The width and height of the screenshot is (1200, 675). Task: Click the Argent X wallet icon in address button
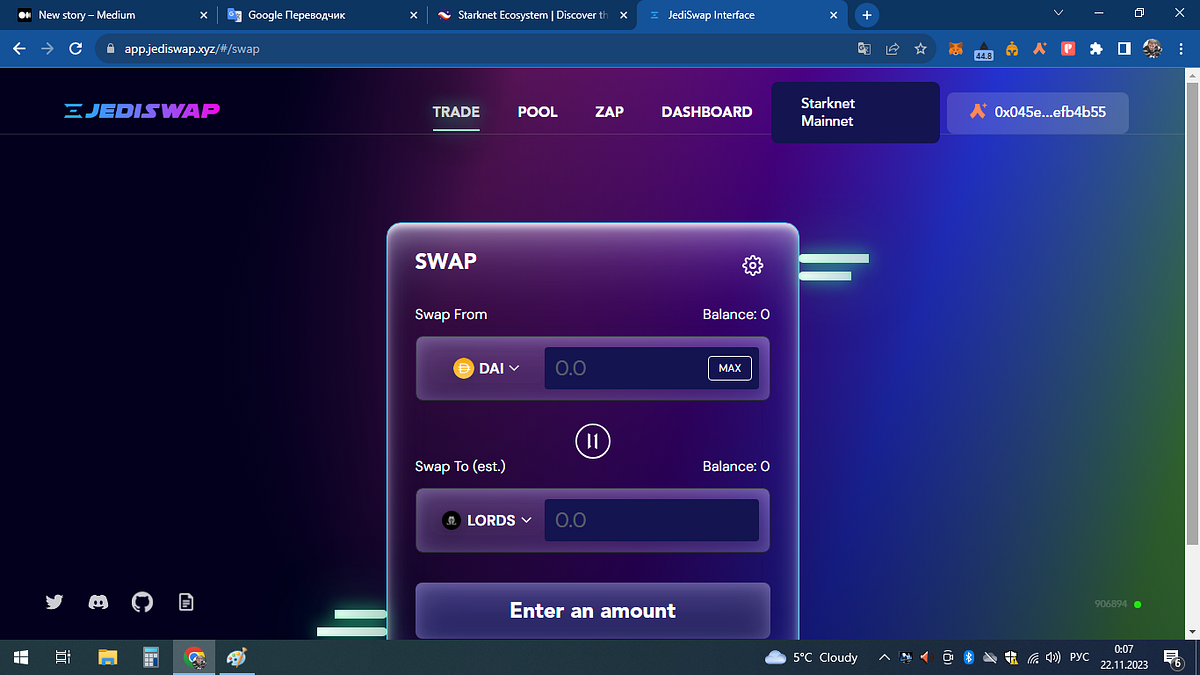click(977, 112)
